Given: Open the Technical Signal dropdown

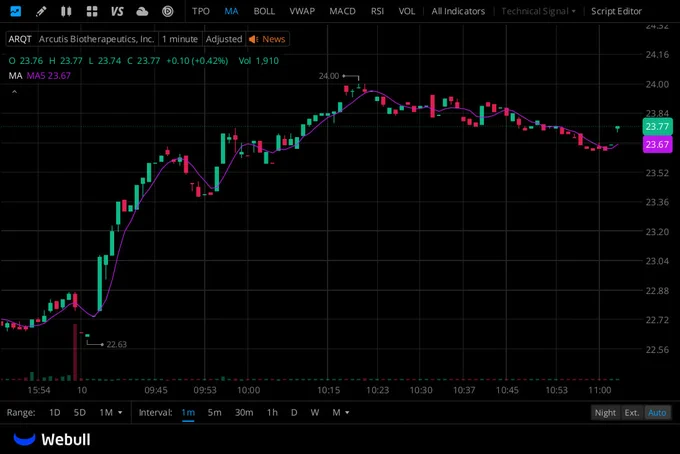Looking at the screenshot, I should point(538,11).
